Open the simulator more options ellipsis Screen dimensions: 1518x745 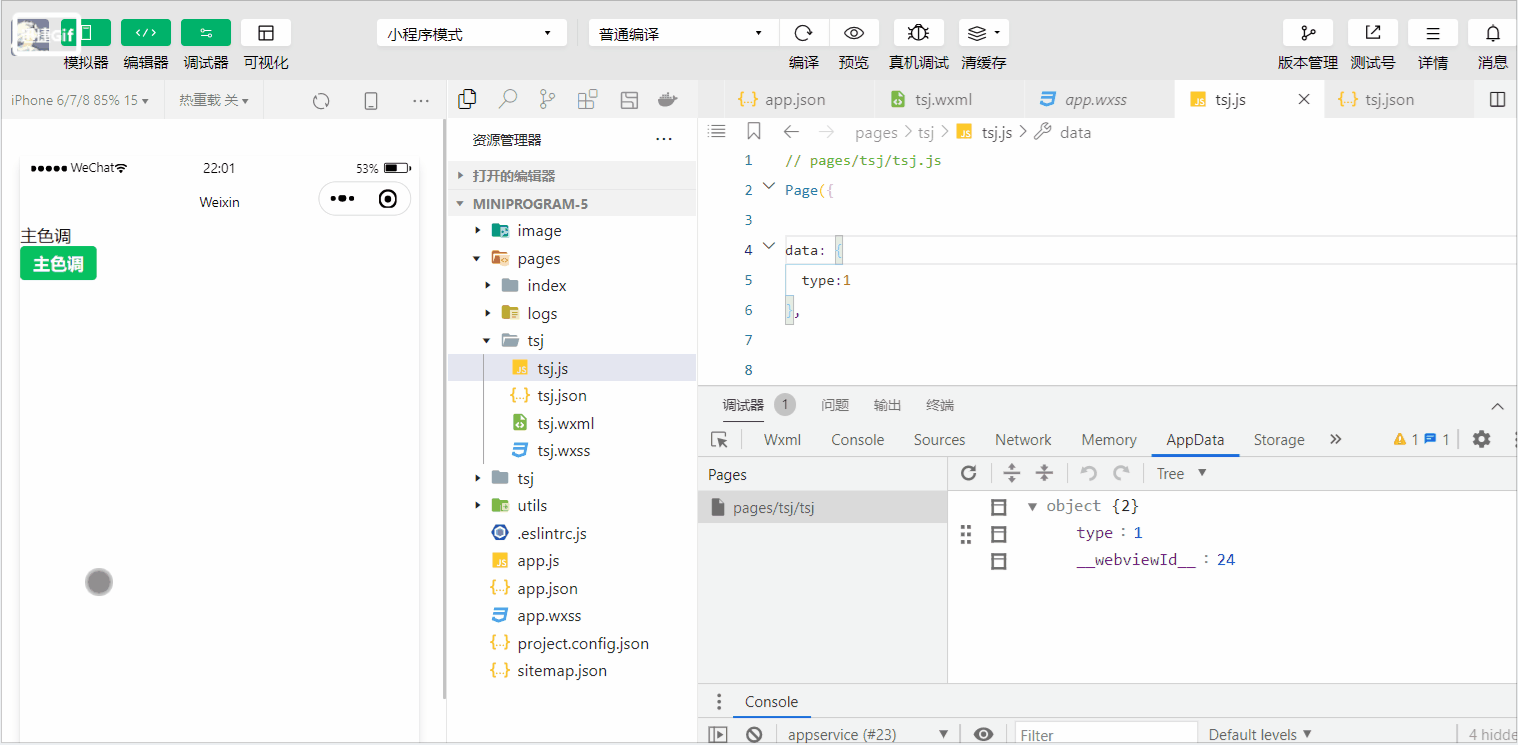point(421,101)
